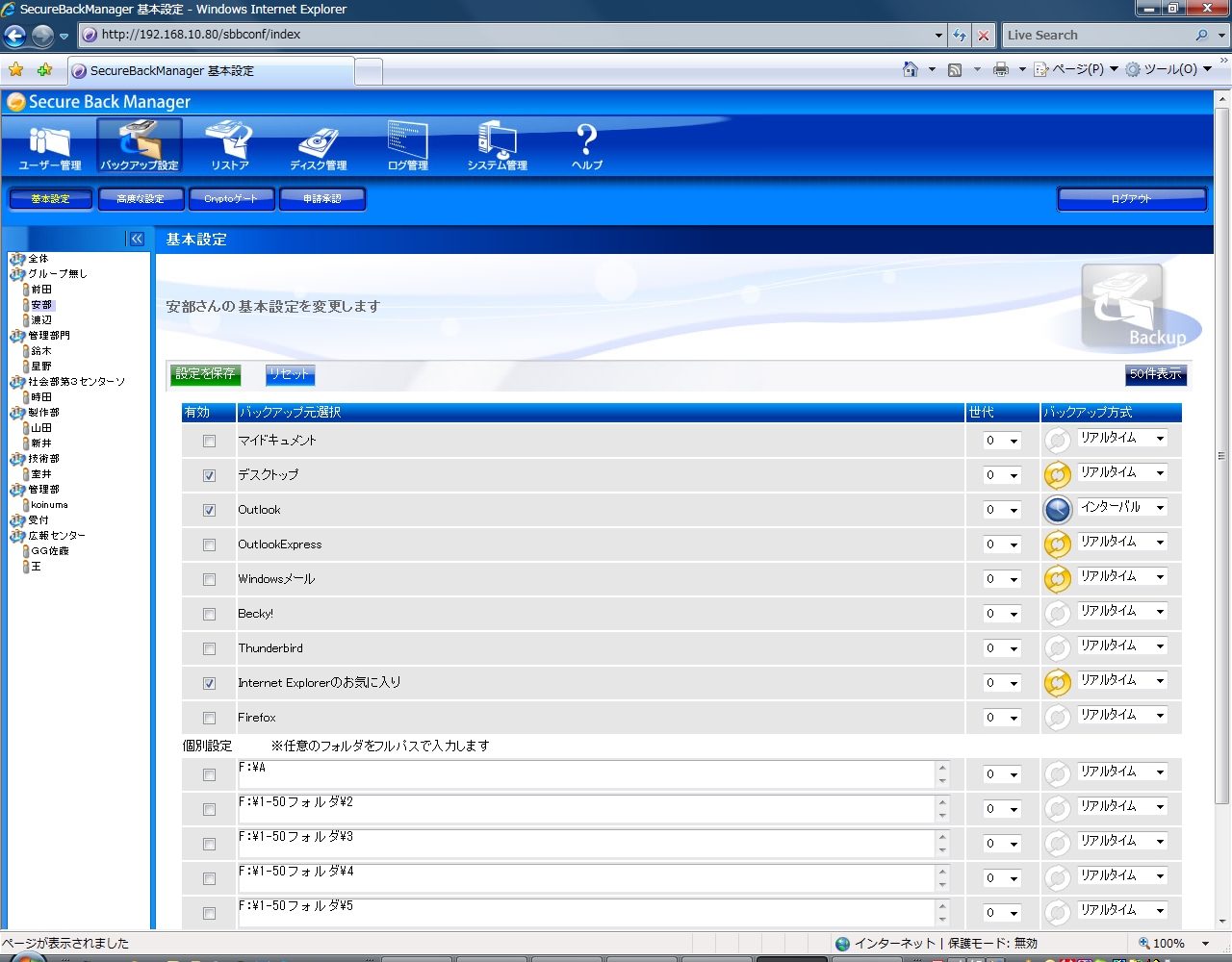Image resolution: width=1232 pixels, height=962 pixels.
Task: Focus the F:¥1-50フォルダ¥2 path field
Action: click(x=586, y=809)
